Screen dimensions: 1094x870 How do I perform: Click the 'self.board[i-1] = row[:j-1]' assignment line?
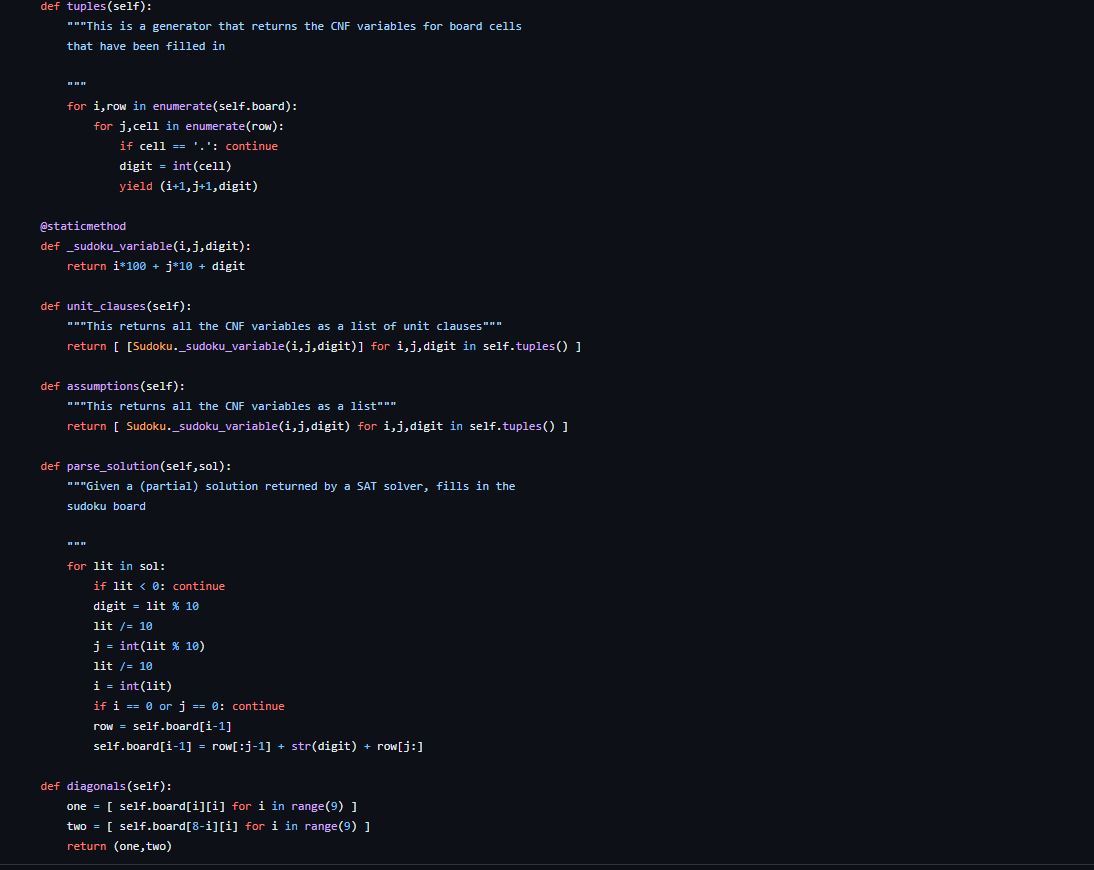tap(258, 747)
